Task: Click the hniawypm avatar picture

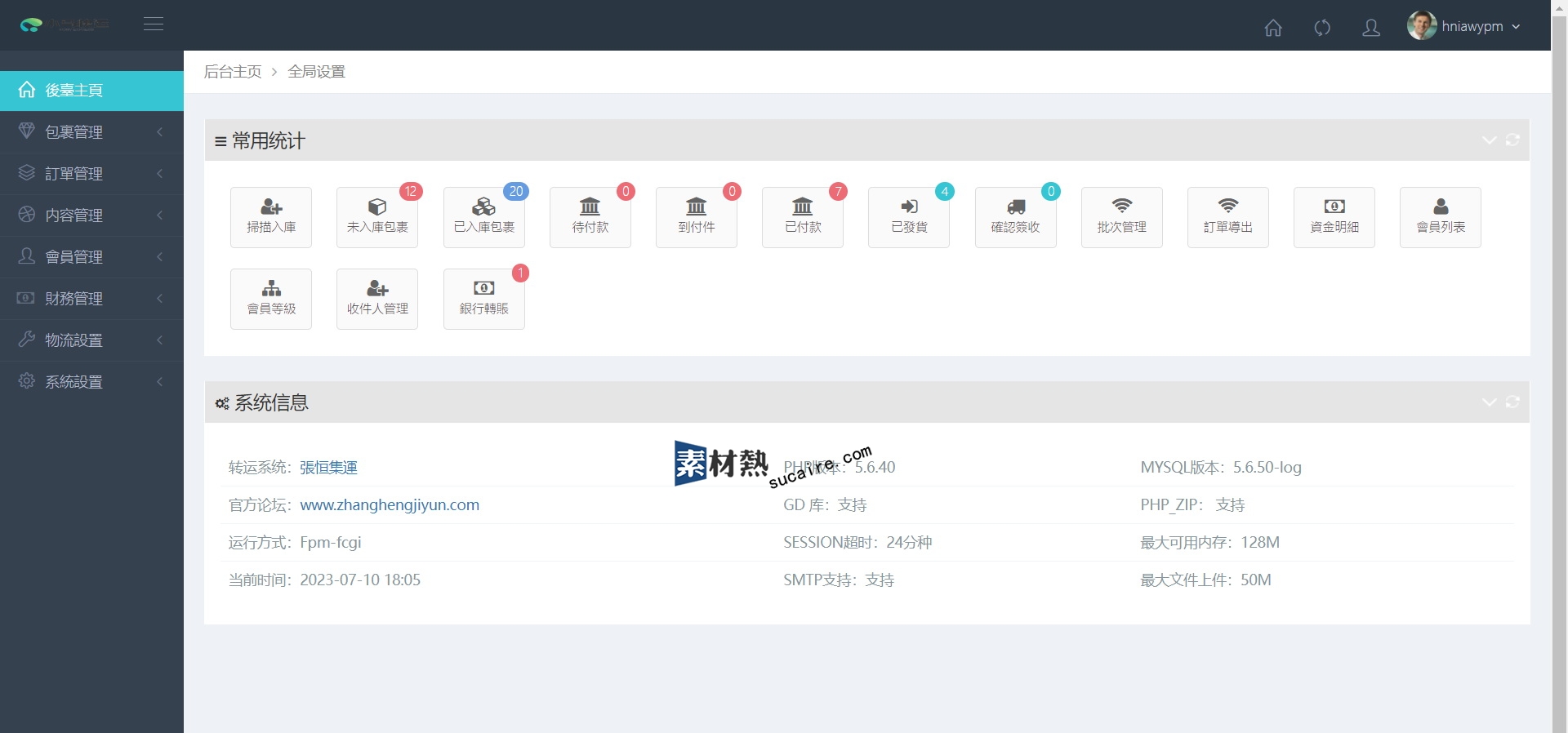Action: click(x=1422, y=25)
